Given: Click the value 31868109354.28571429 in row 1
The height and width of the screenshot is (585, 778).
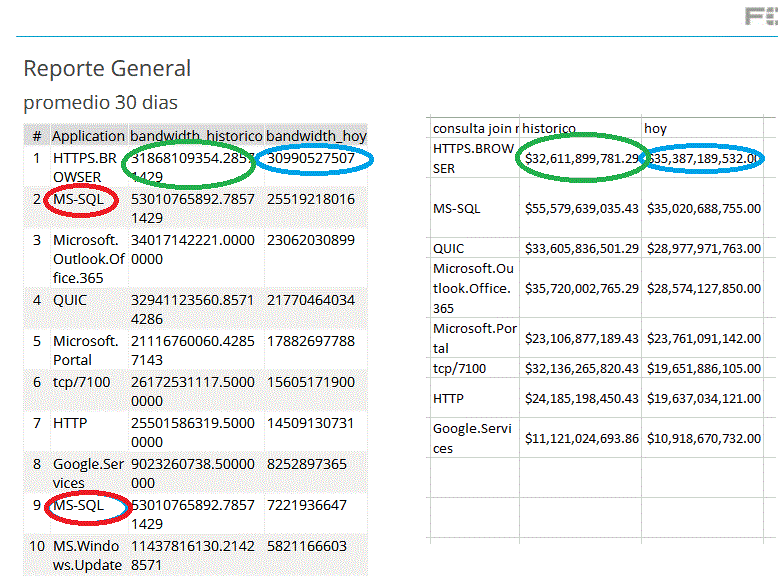Looking at the screenshot, I should 193,168.
